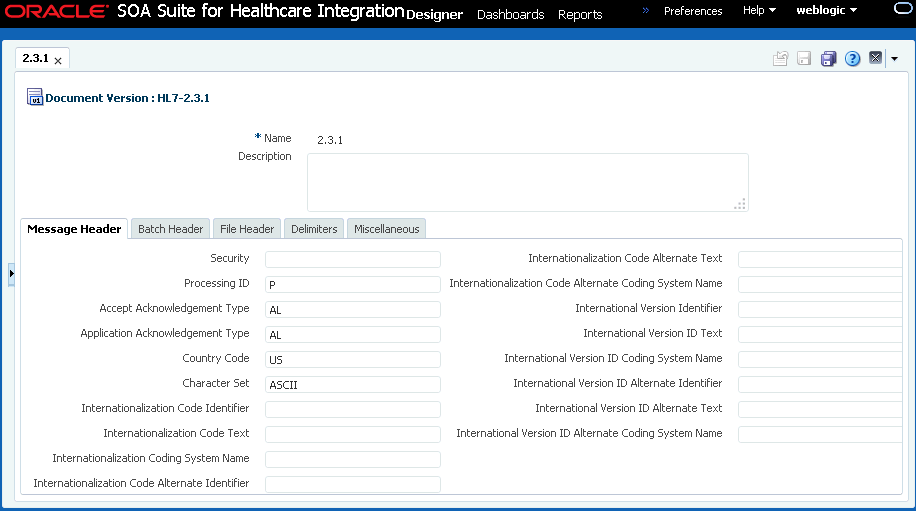Click the 'Document Version : HL7-2.3.1' heading
This screenshot has height=511, width=916.
tap(127, 98)
